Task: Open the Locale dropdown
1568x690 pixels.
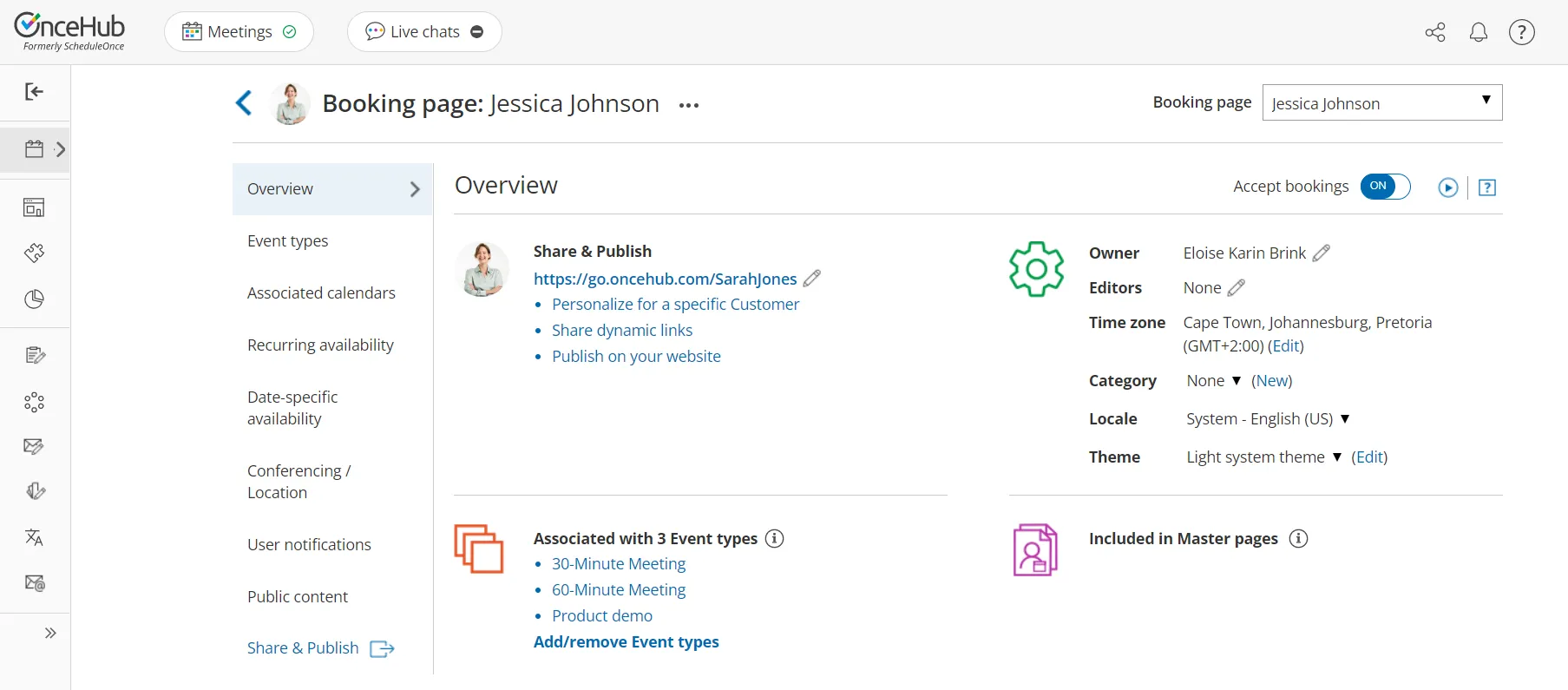Action: (1268, 419)
